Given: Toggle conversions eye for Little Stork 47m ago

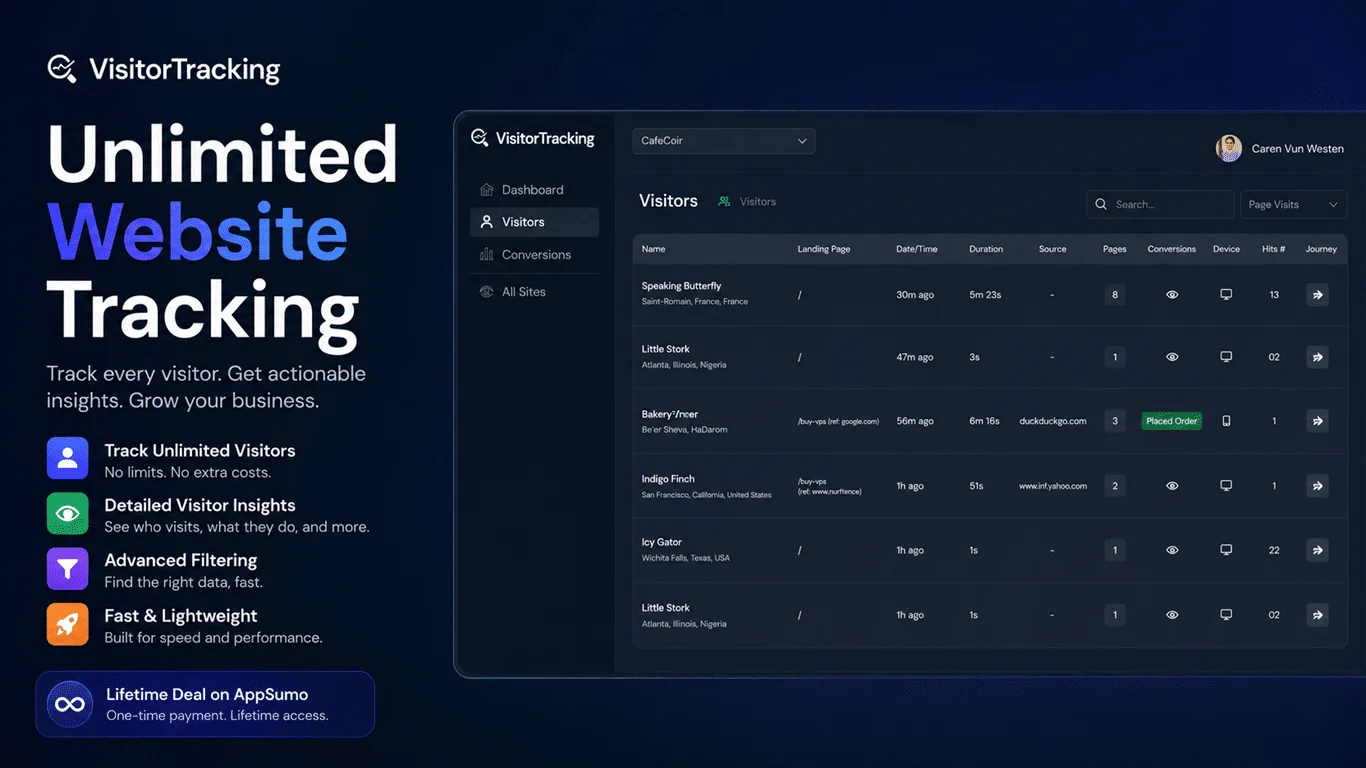Looking at the screenshot, I should (x=1172, y=357).
